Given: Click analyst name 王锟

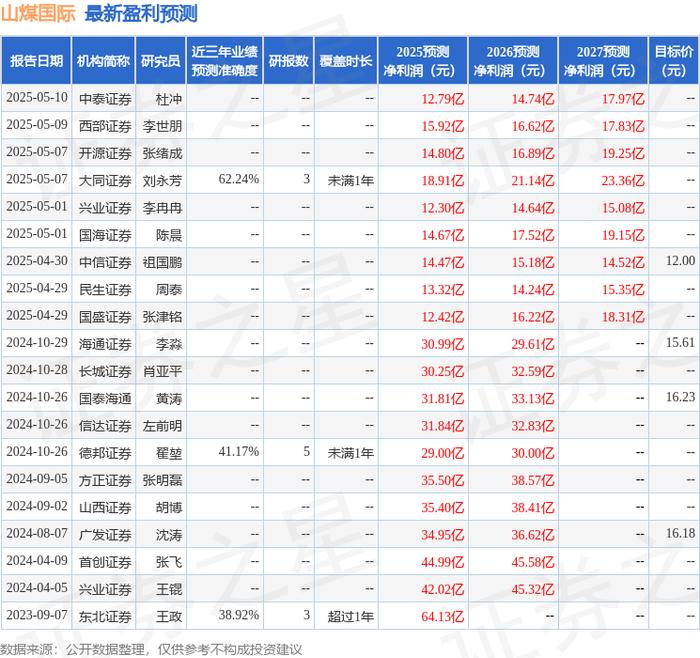Looking at the screenshot, I should 169,589.
